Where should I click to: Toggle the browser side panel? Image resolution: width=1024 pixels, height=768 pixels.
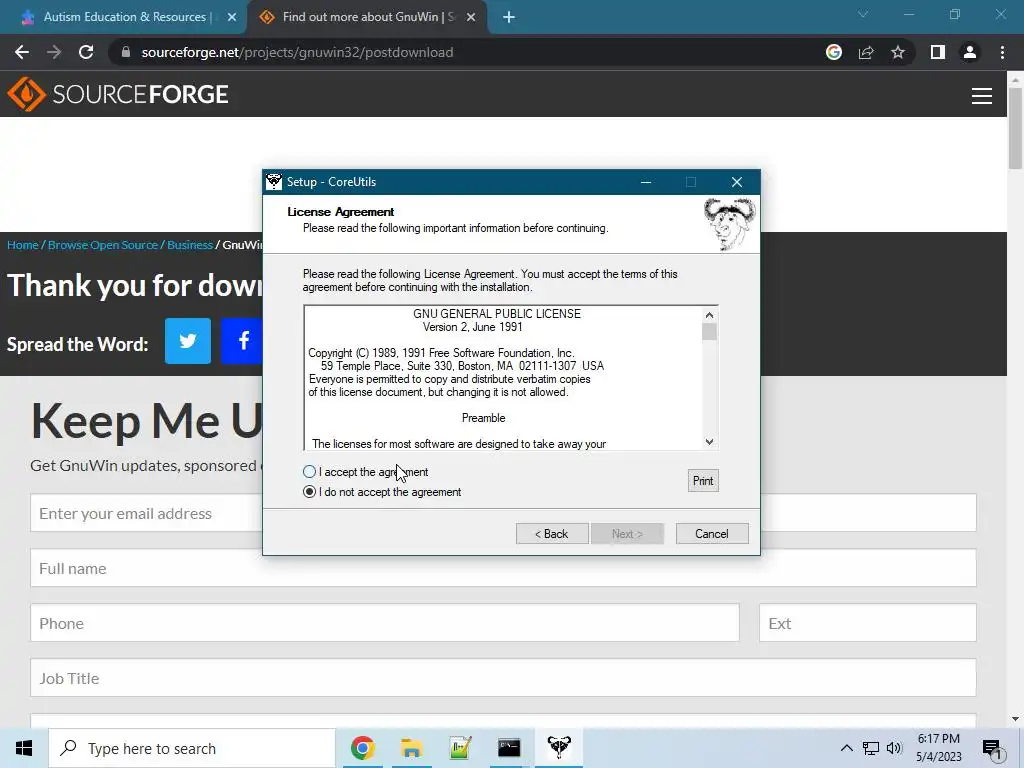(x=938, y=52)
